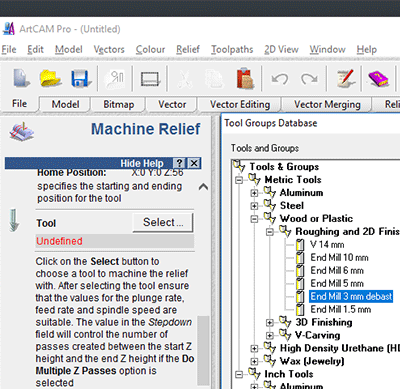
Task: Select the End Mill 6 mm tool
Action: point(337,271)
